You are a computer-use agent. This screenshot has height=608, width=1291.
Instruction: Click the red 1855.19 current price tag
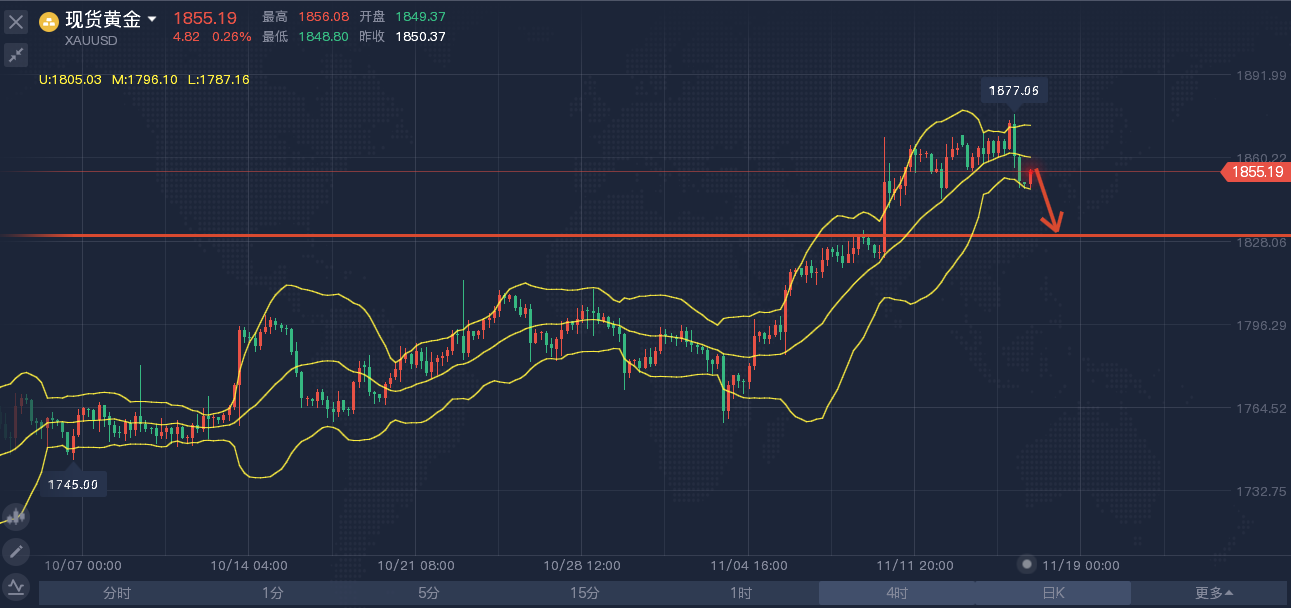pyautogui.click(x=1256, y=172)
